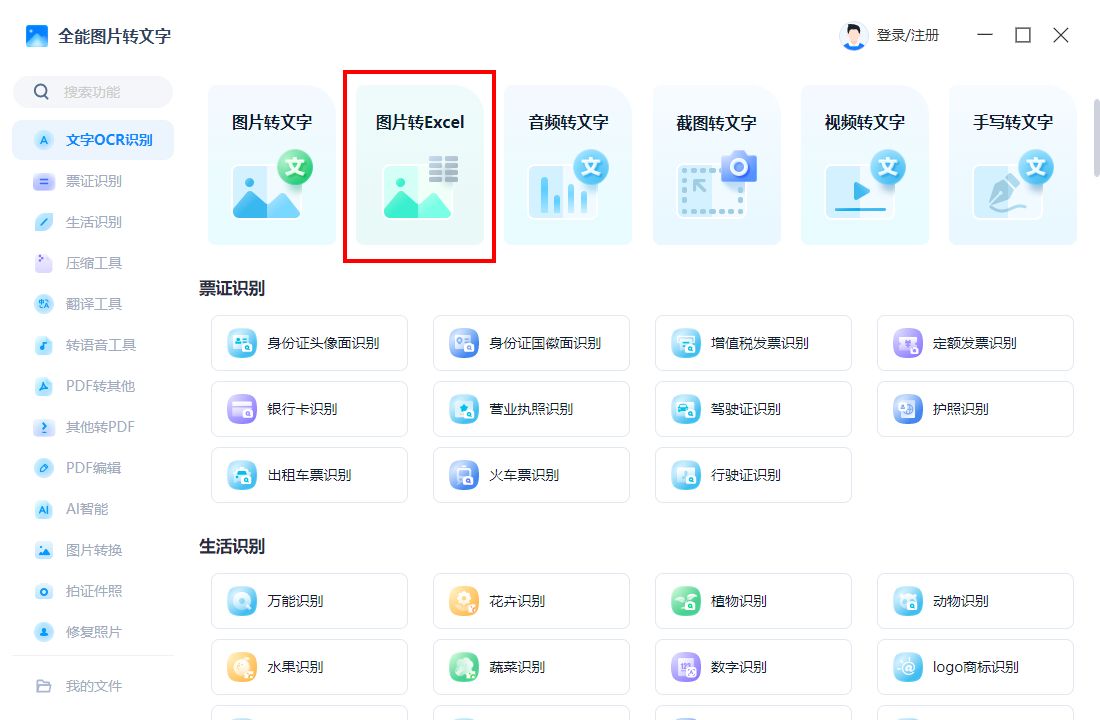Select 转语音工具 in the sidebar
The height and width of the screenshot is (720, 1100).
click(x=93, y=345)
